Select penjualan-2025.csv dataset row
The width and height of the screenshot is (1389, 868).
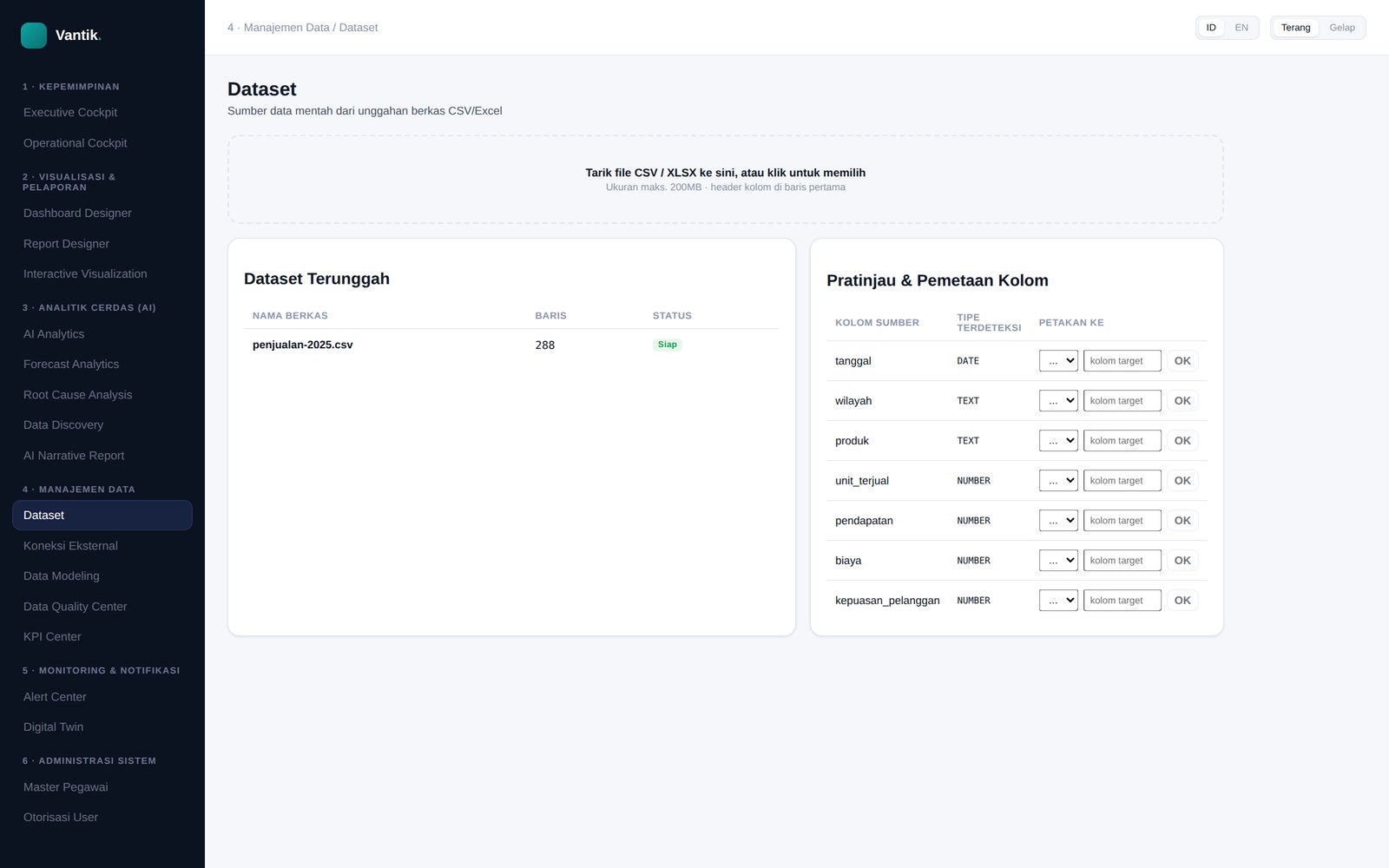511,345
